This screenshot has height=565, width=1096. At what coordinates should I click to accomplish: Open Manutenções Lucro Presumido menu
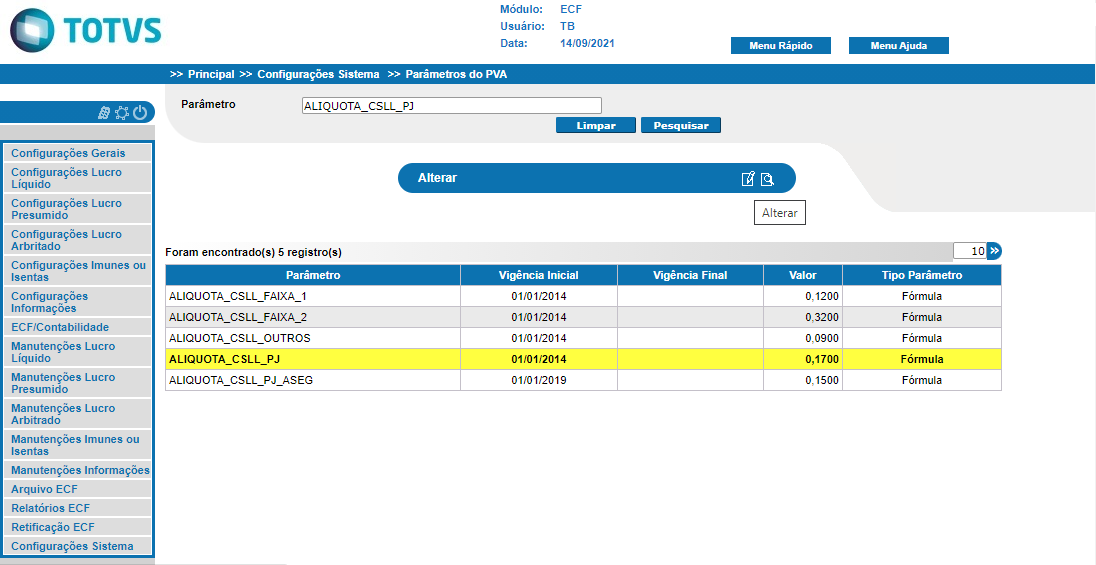(78, 383)
